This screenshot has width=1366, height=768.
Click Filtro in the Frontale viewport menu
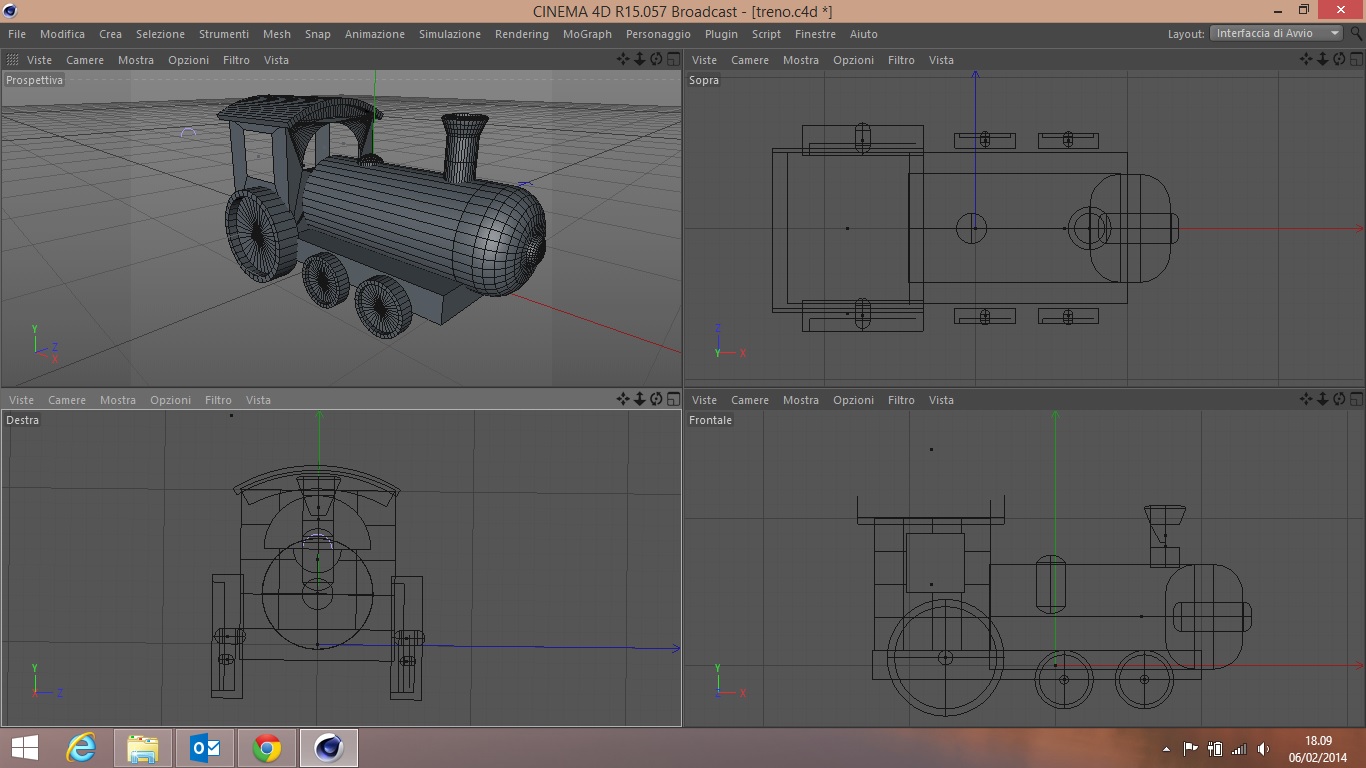tap(900, 400)
